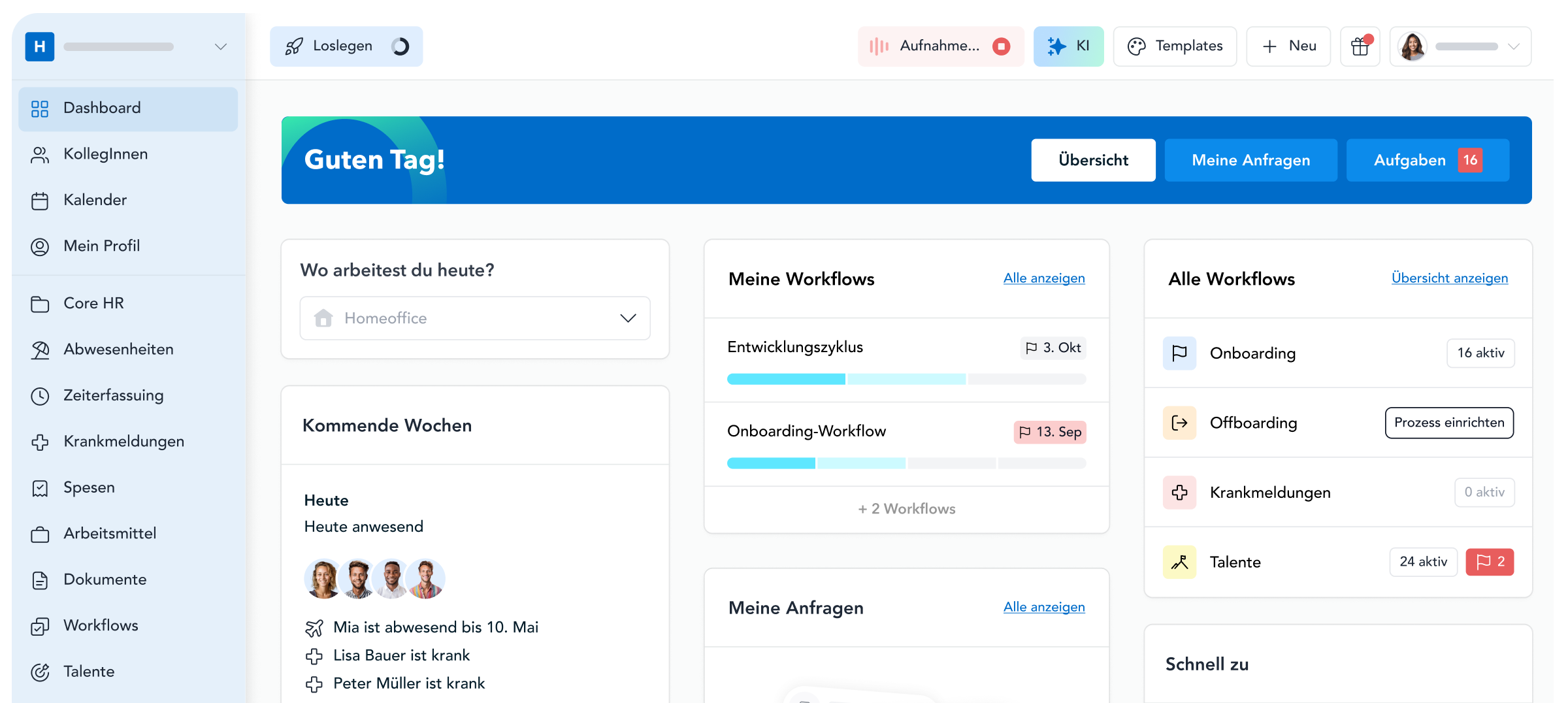
Task: Click the Übersicht anzeigen link
Action: (1450, 278)
